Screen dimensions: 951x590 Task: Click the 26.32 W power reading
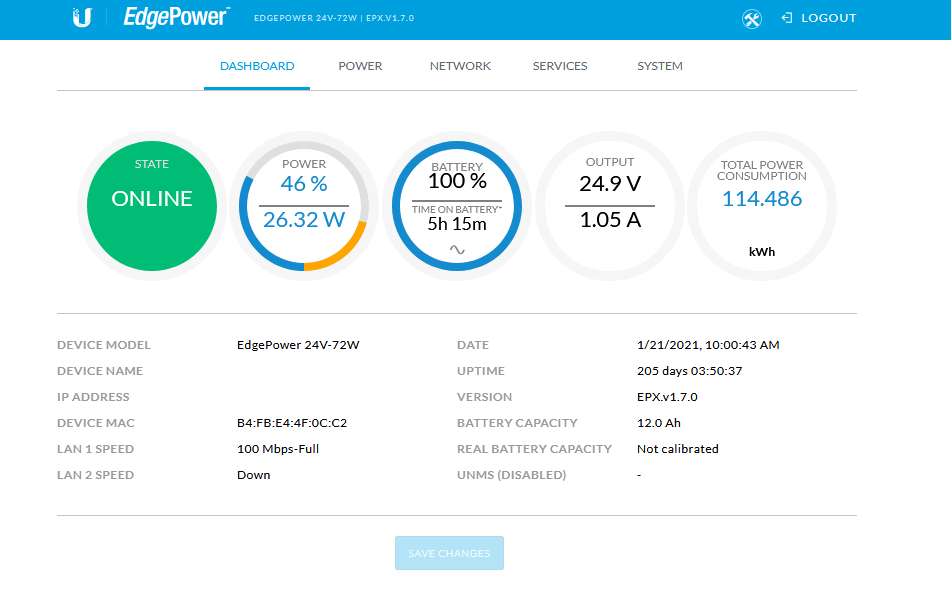coord(304,220)
